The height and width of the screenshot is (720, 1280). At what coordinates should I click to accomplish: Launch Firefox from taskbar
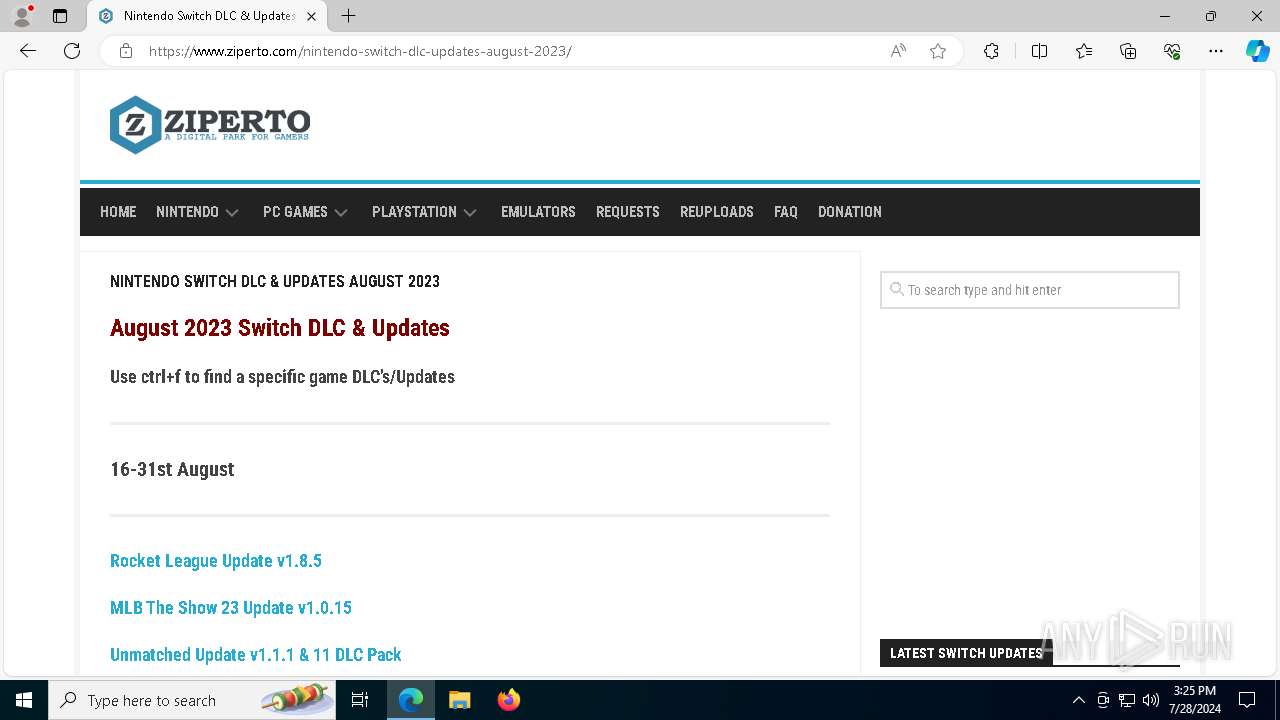pyautogui.click(x=509, y=700)
